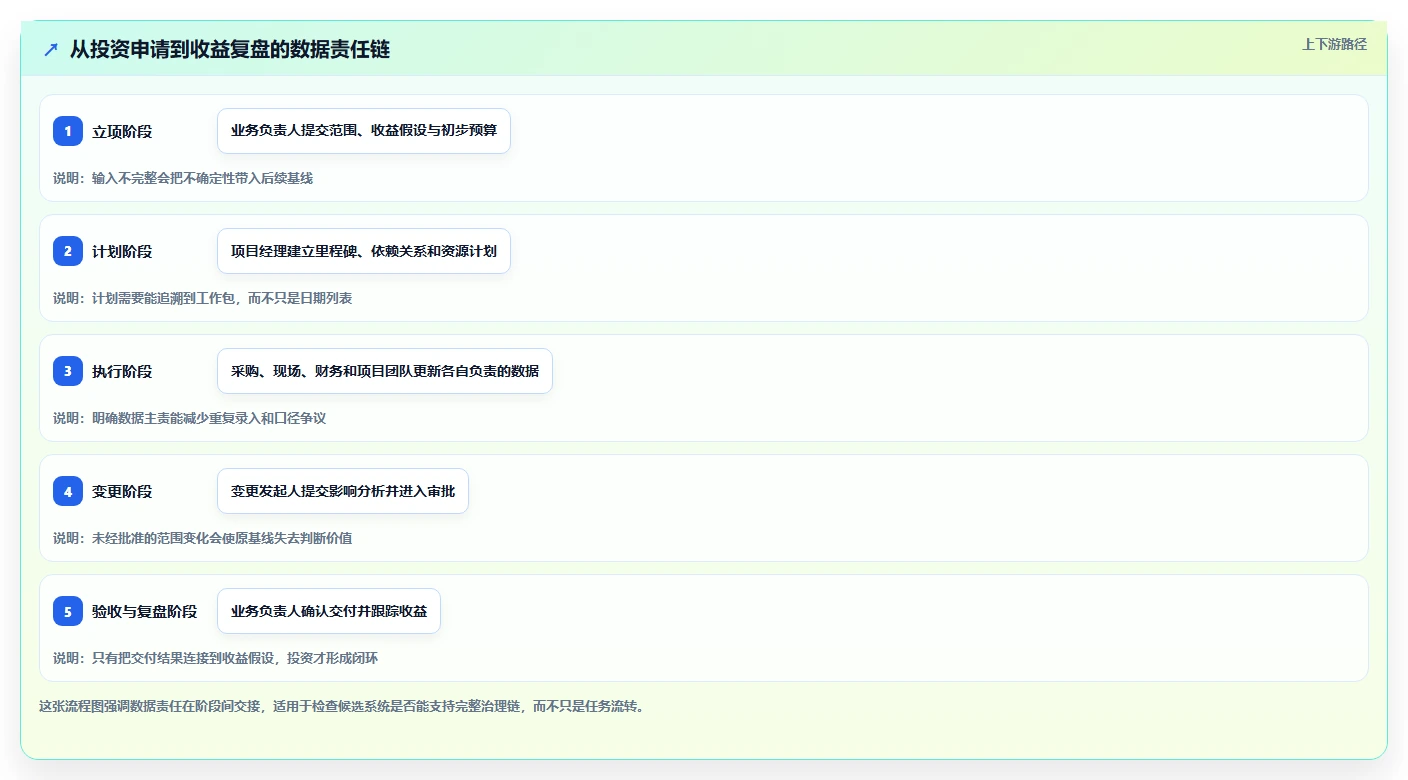
Task: Click the note 计划需要能追溯到工作包
Action: (164, 298)
